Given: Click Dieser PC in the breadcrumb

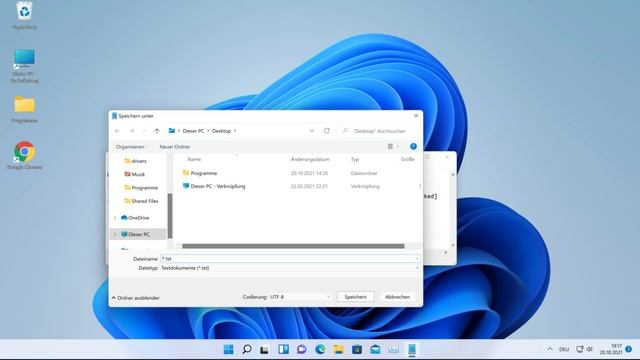Looking at the screenshot, I should [x=193, y=131].
